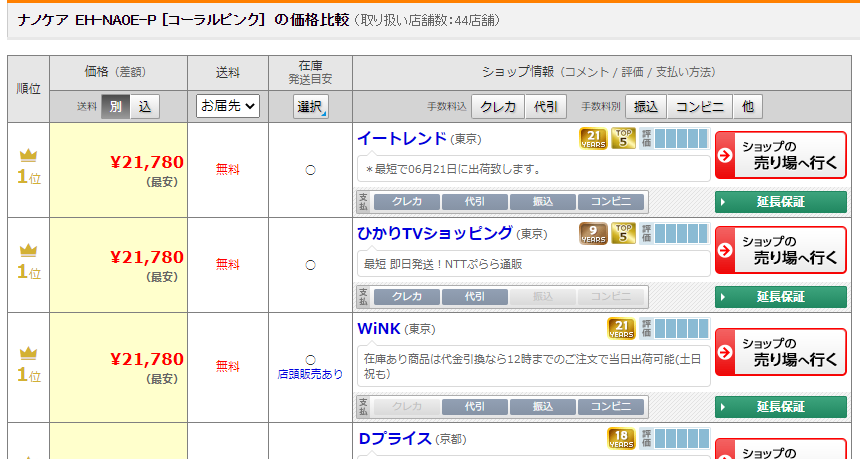
Task: Click WiNK's ¥21,780 price
Action: coord(147,359)
